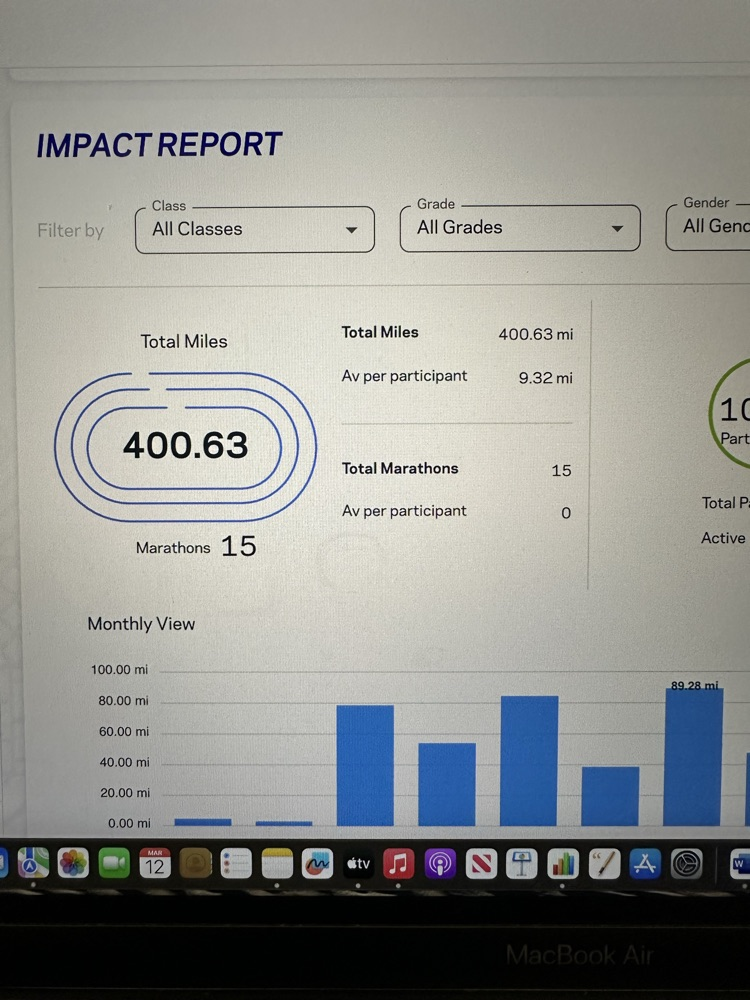The height and width of the screenshot is (1000, 750).
Task: Open the Music app in the dock
Action: coord(399,863)
